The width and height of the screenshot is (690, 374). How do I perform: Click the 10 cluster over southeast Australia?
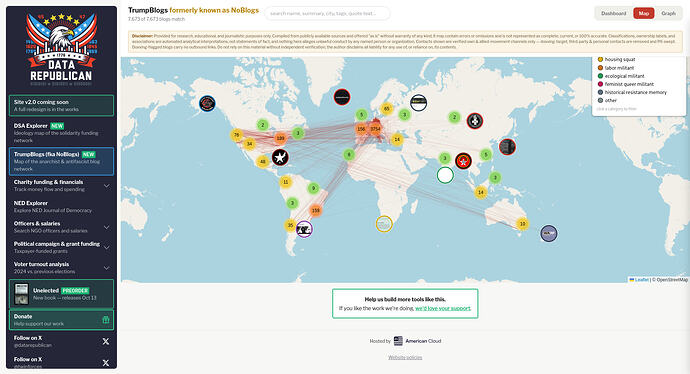click(522, 224)
